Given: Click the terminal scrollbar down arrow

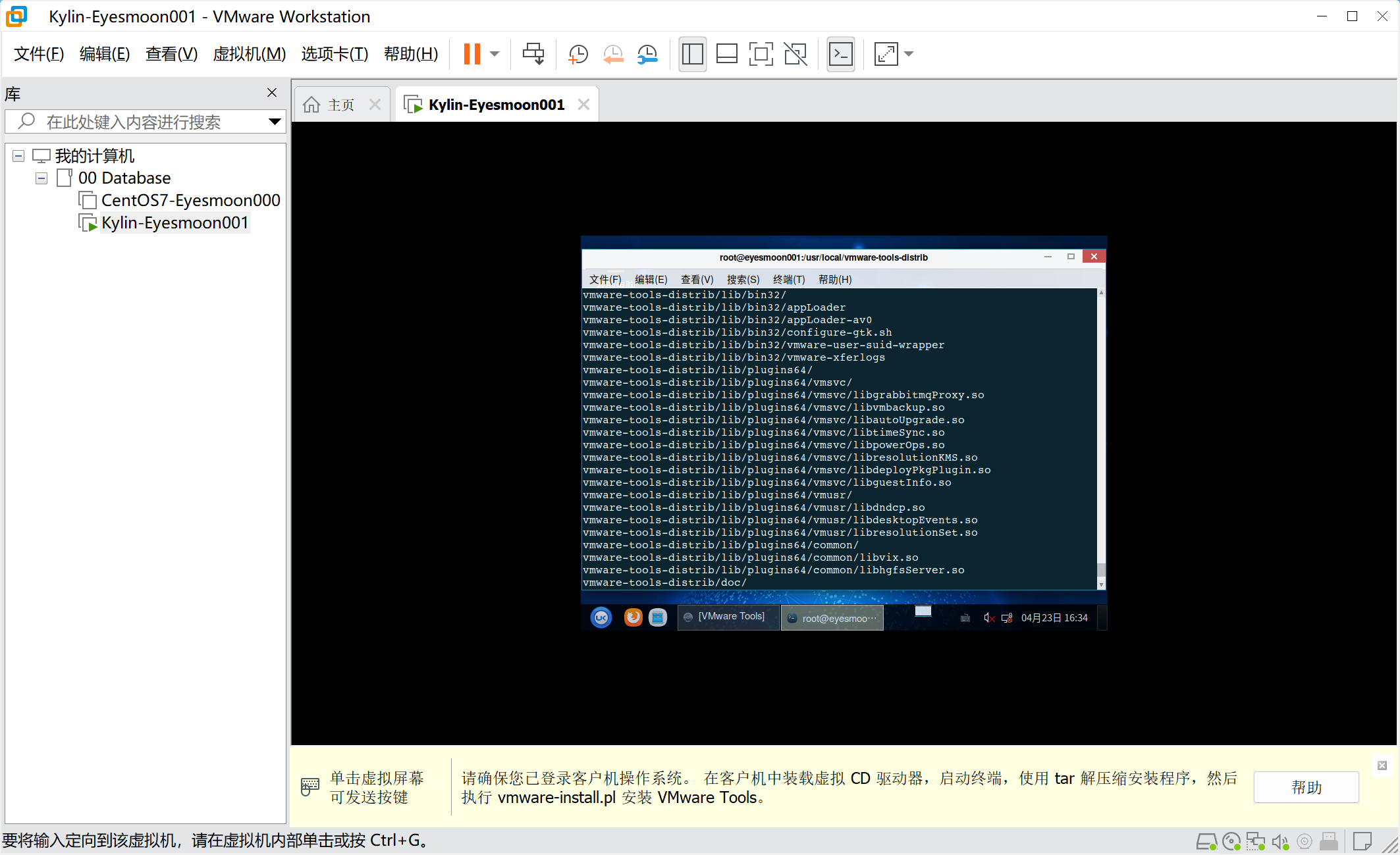Looking at the screenshot, I should 1101,584.
